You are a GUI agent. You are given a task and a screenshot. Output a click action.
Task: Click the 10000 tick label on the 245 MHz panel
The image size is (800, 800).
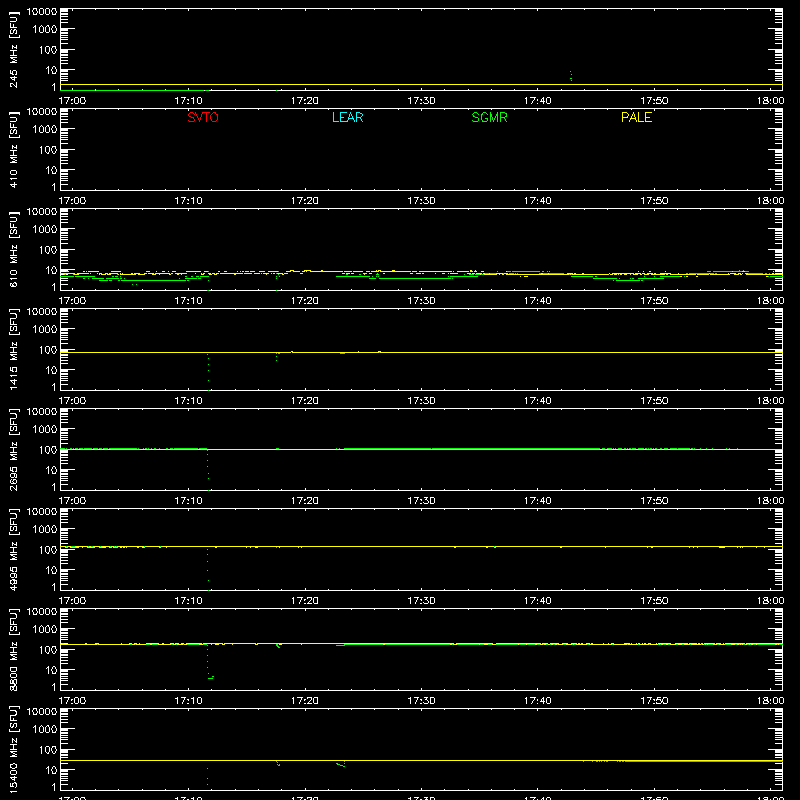point(42,11)
